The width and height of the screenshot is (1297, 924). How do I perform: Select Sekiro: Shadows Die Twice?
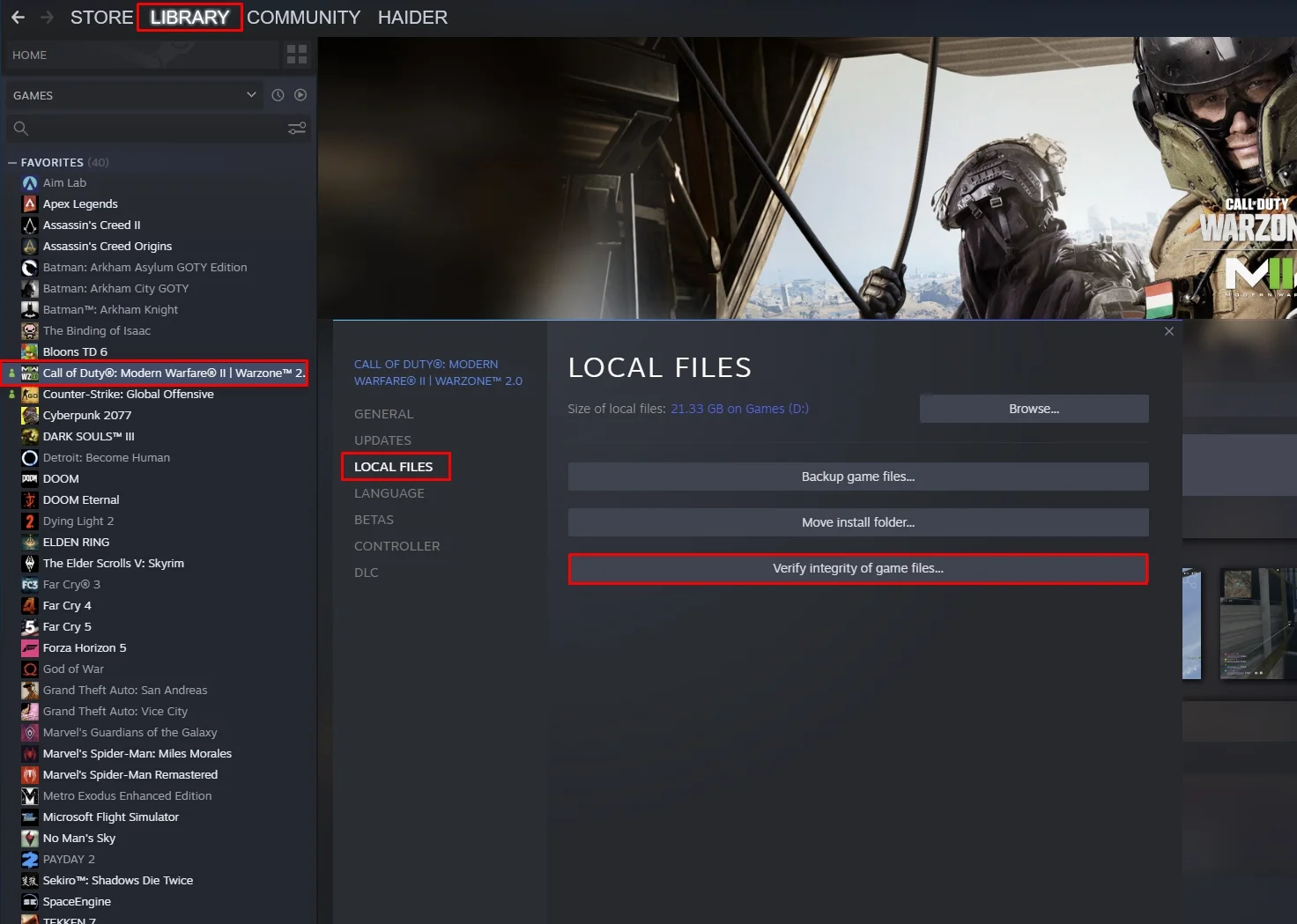click(x=118, y=881)
